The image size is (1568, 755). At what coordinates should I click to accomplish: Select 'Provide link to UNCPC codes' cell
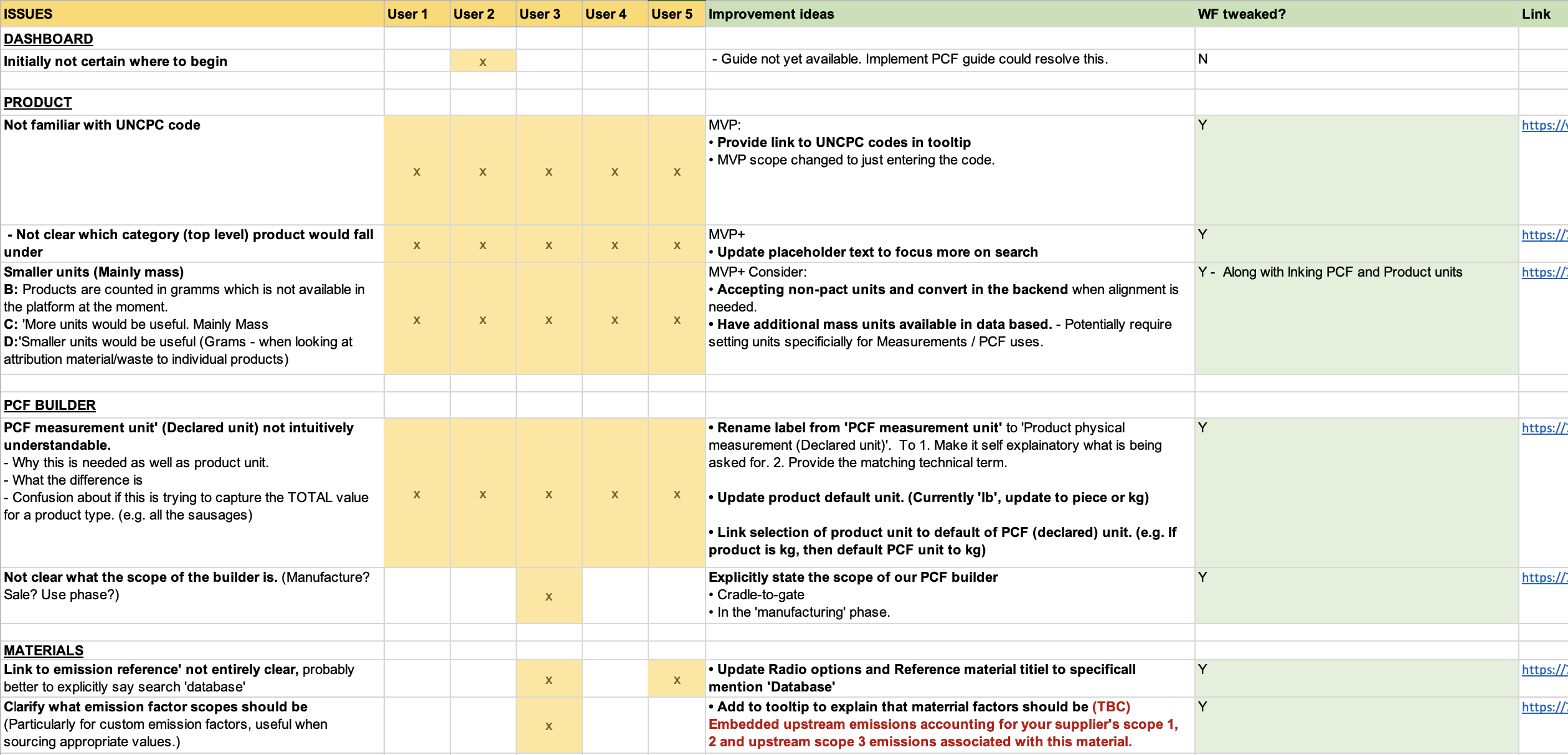(950, 170)
